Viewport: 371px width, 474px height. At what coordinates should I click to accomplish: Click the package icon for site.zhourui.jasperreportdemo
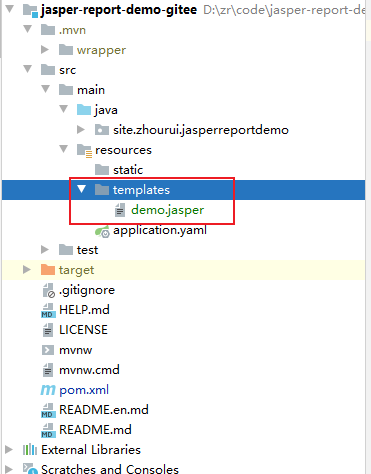pyautogui.click(x=102, y=130)
